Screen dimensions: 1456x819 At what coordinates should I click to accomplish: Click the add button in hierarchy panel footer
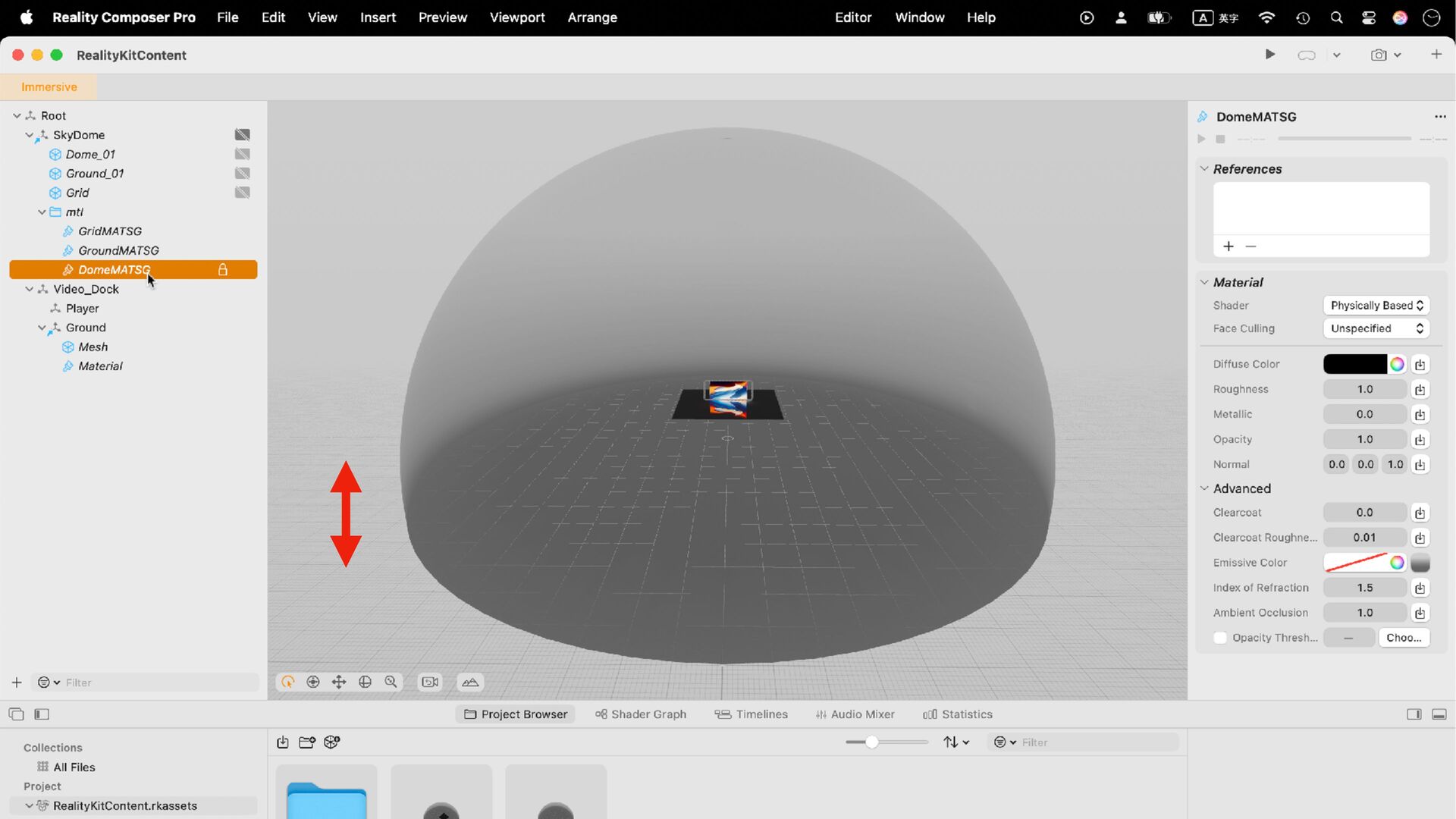[17, 682]
